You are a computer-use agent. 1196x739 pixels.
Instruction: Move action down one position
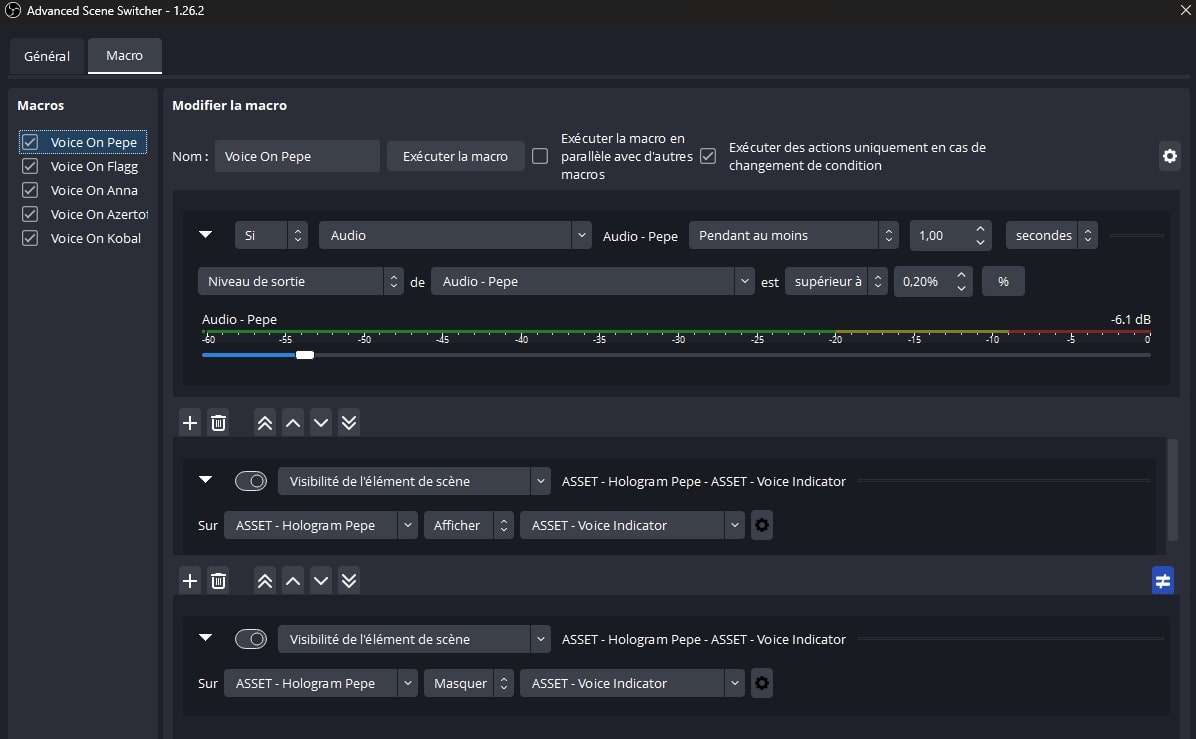point(320,422)
